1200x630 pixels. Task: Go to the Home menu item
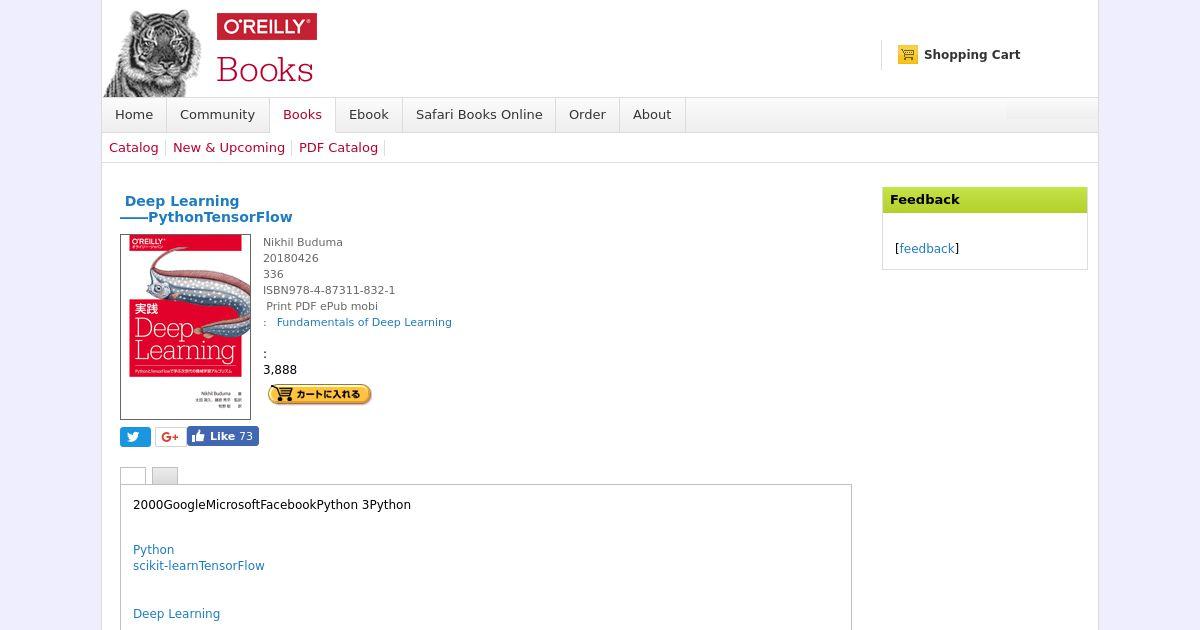pos(134,115)
